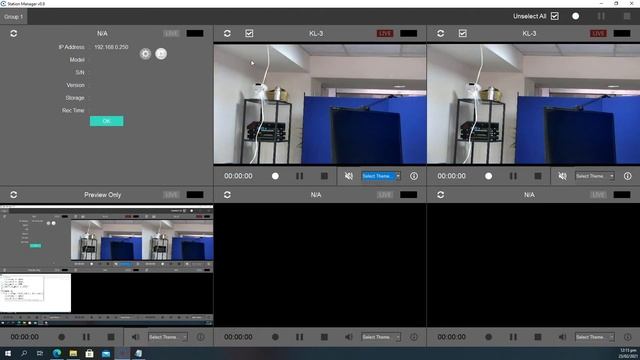Start recording all selected stations in top bar
The width and height of the screenshot is (640, 360).
[x=576, y=16]
